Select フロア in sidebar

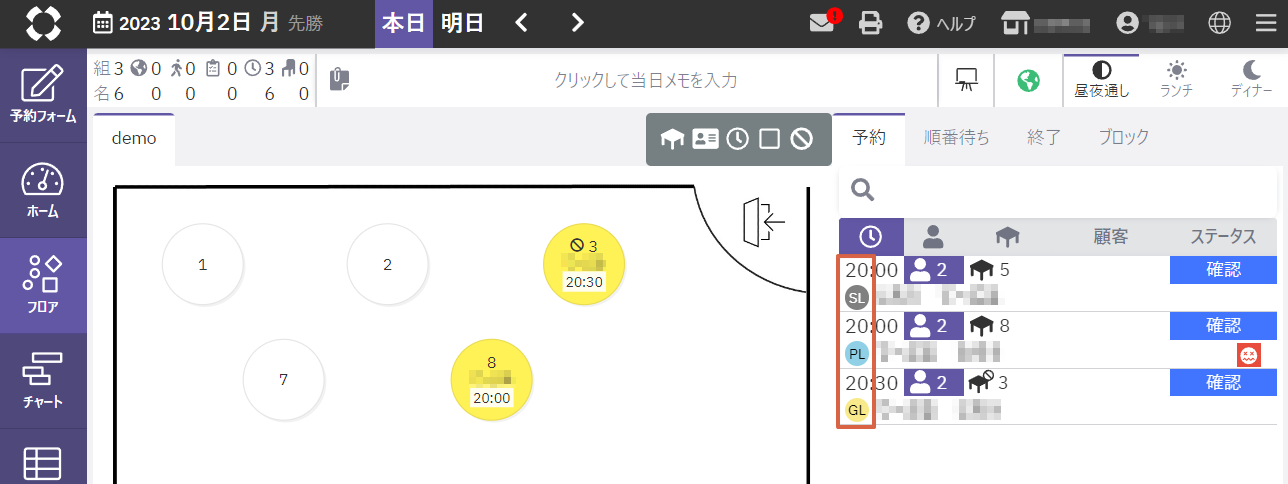43,285
